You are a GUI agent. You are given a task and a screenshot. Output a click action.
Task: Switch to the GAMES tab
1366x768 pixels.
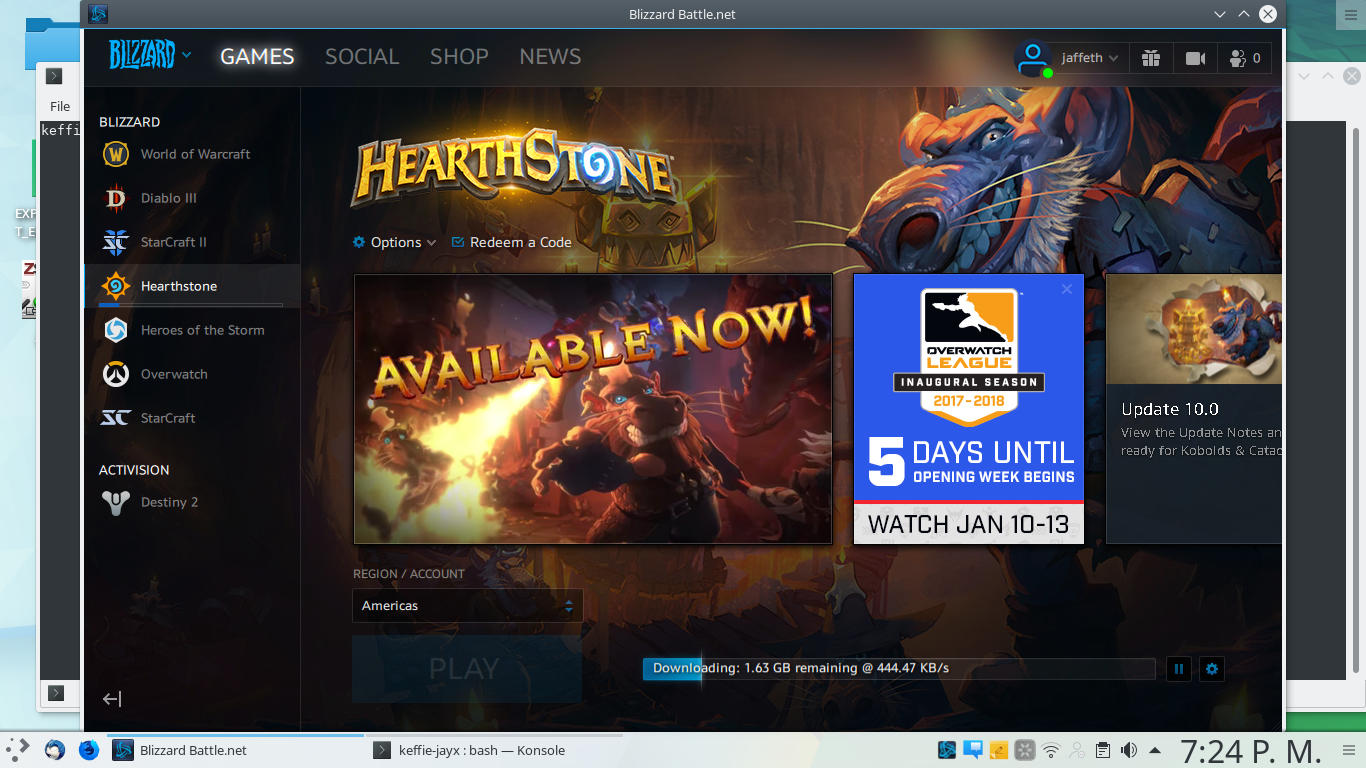coord(257,57)
